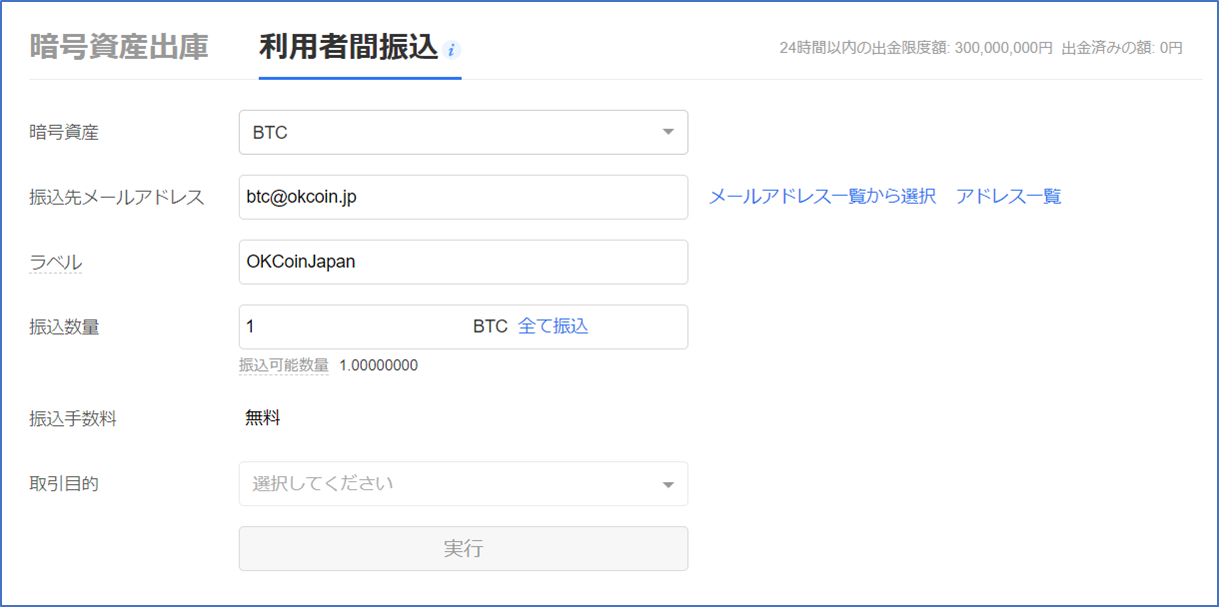Select the 利用者間振込 tab

(x=349, y=47)
